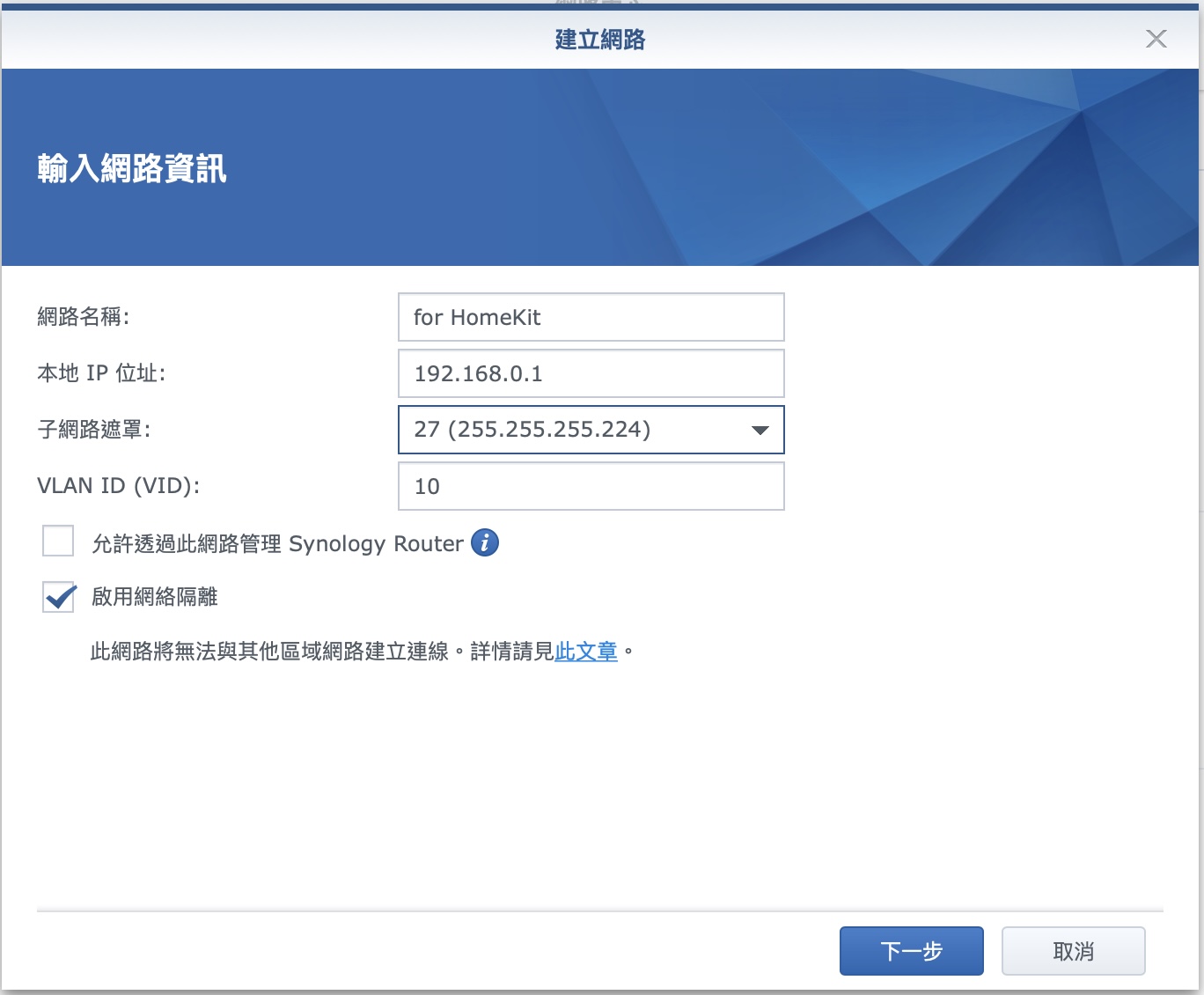Close the 建立網路 dialog with X
This screenshot has height=995, width=1204.
tap(1156, 39)
